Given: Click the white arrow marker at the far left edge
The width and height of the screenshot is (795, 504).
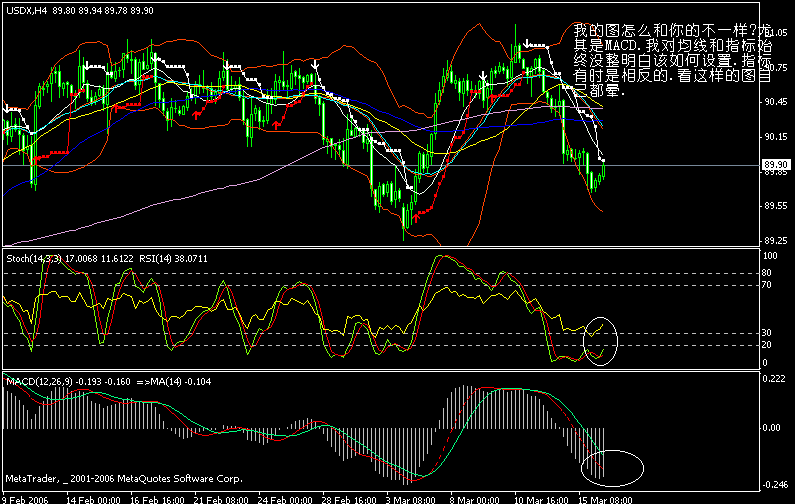Looking at the screenshot, I should coord(8,108).
